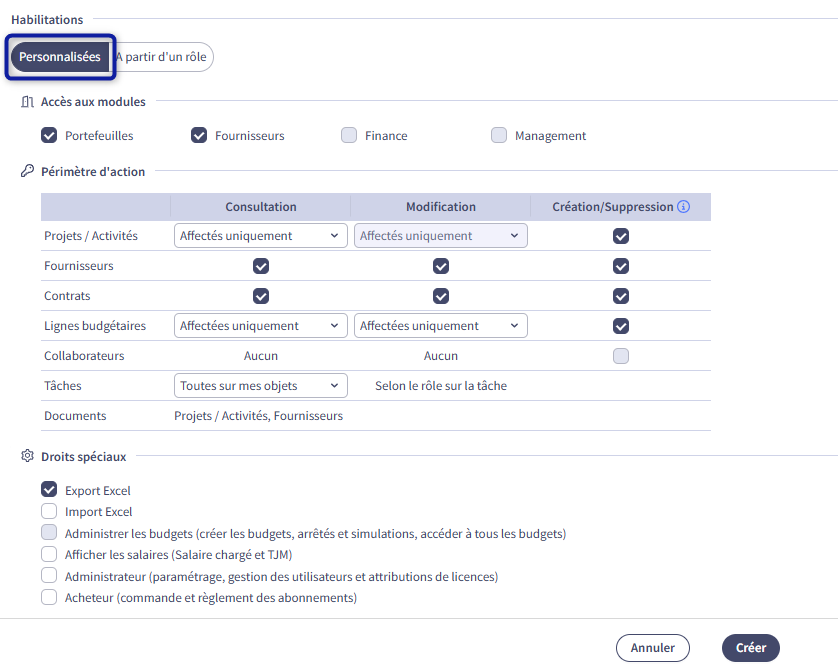
Task: Open Tâches Consultation dropdown
Action: pyautogui.click(x=261, y=385)
